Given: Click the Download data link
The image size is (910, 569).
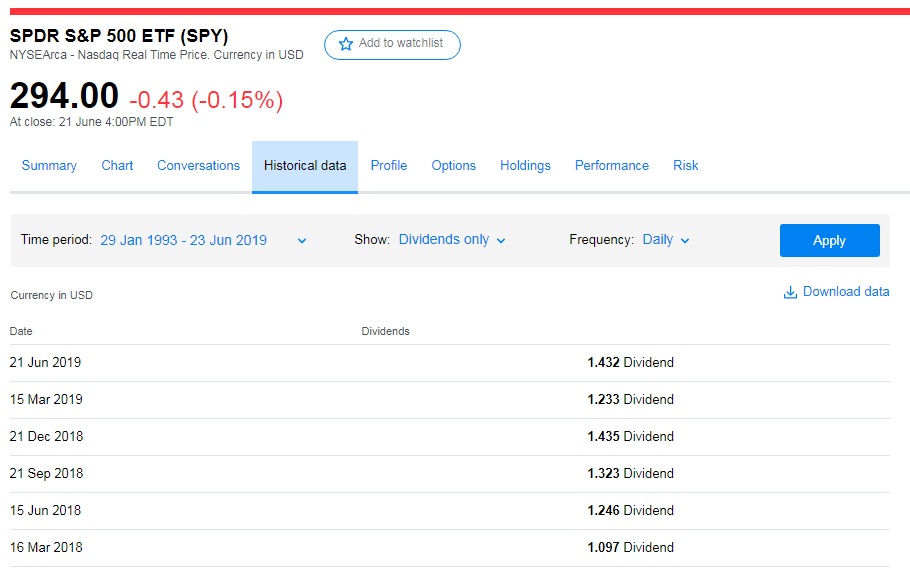Looking at the screenshot, I should coord(845,292).
